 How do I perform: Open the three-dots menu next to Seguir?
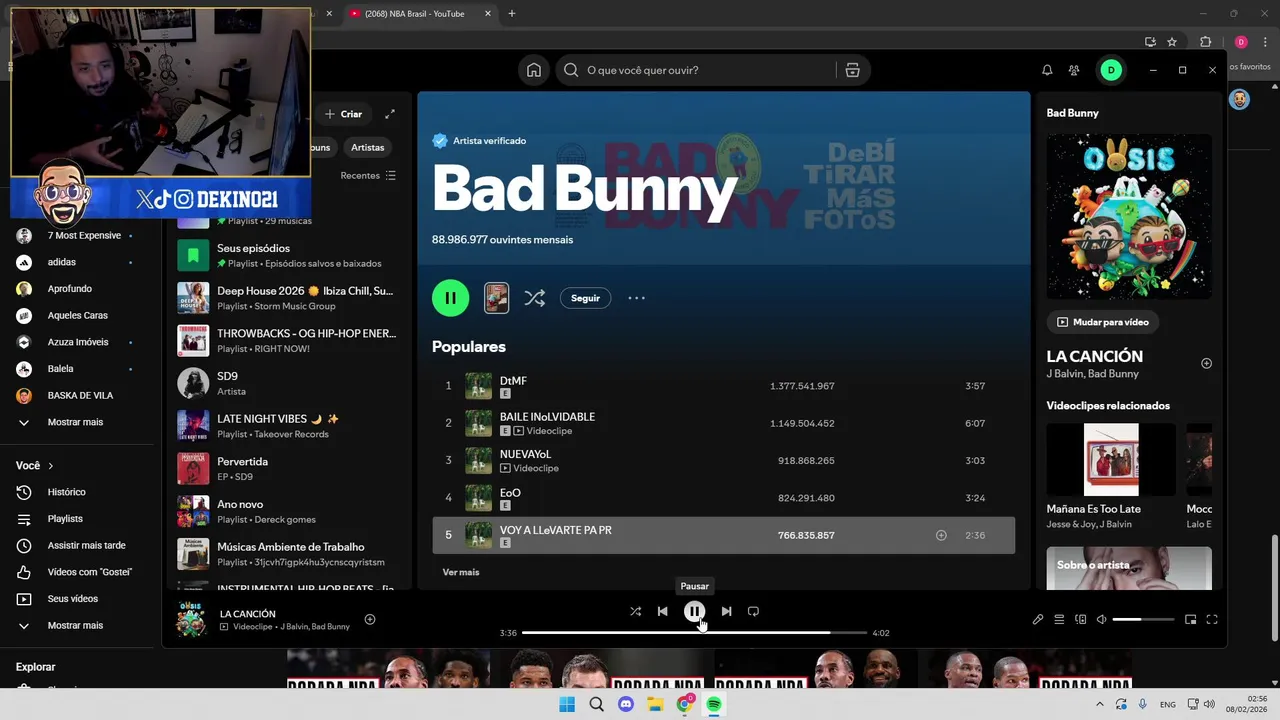[x=637, y=298]
